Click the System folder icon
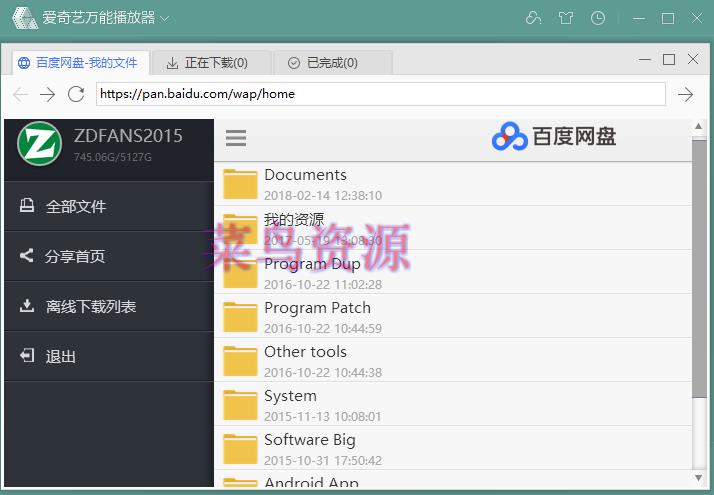The height and width of the screenshot is (495, 714). click(240, 405)
